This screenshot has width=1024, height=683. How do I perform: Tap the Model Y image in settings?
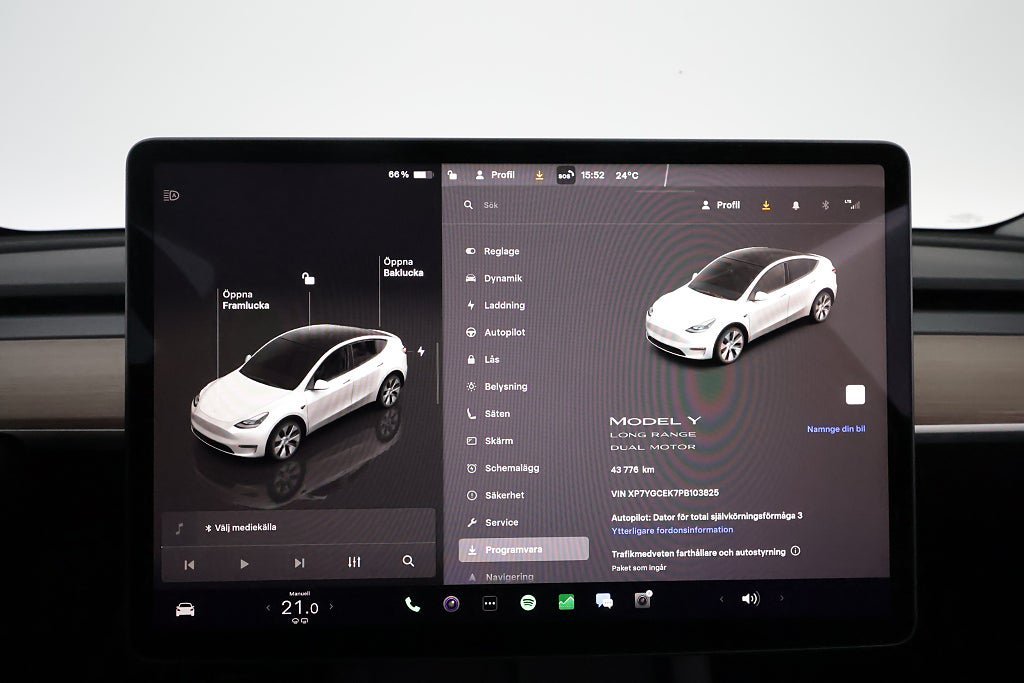(x=742, y=306)
